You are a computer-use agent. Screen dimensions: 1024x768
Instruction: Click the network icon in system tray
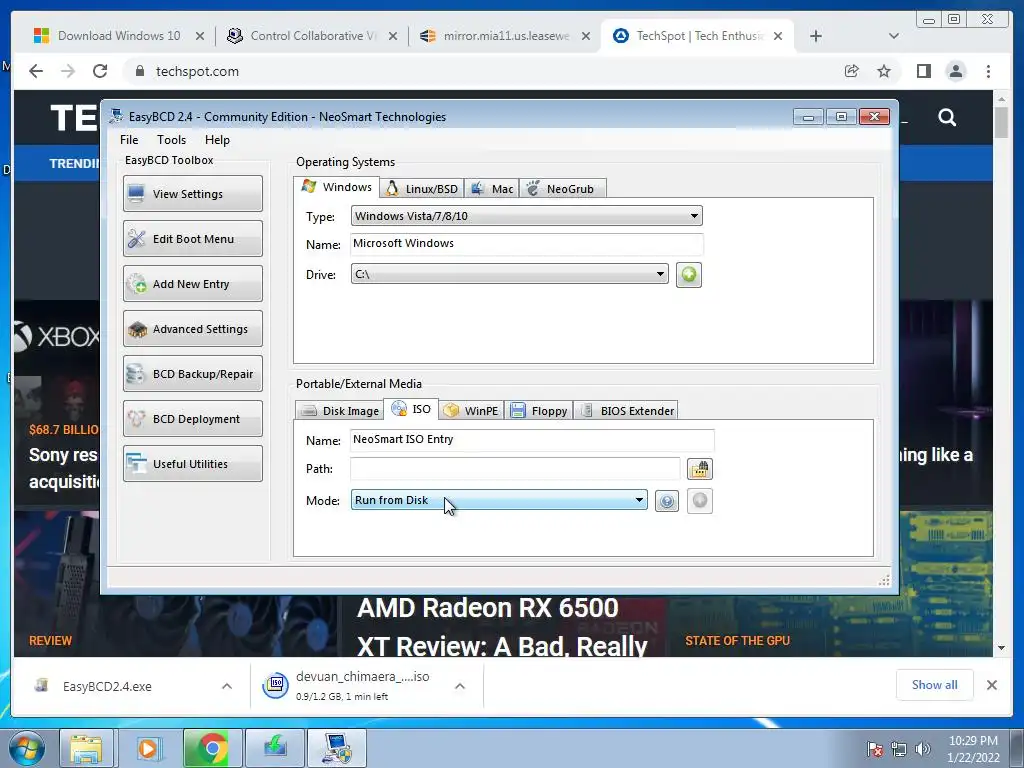(899, 749)
